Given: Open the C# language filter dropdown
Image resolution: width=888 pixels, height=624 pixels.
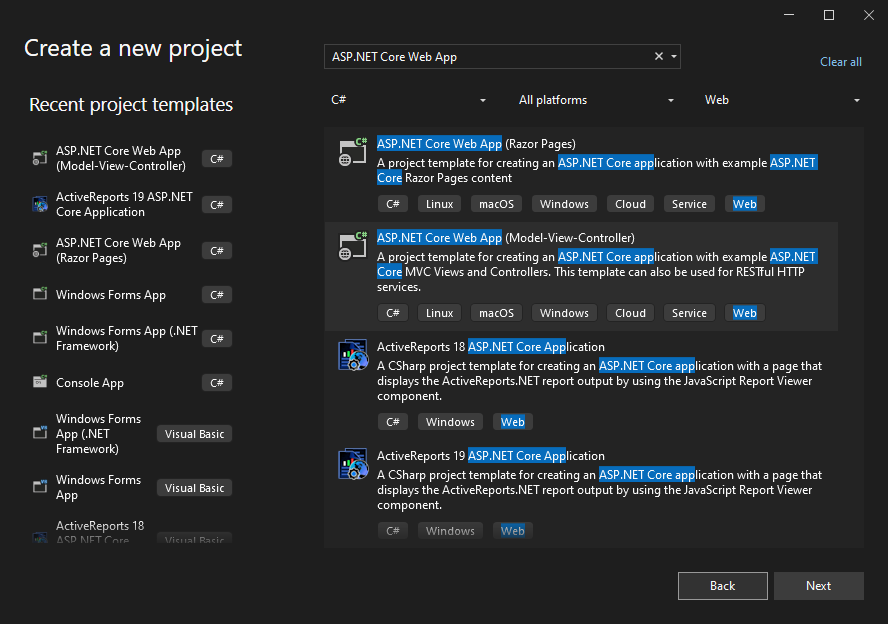Looking at the screenshot, I should (408, 100).
